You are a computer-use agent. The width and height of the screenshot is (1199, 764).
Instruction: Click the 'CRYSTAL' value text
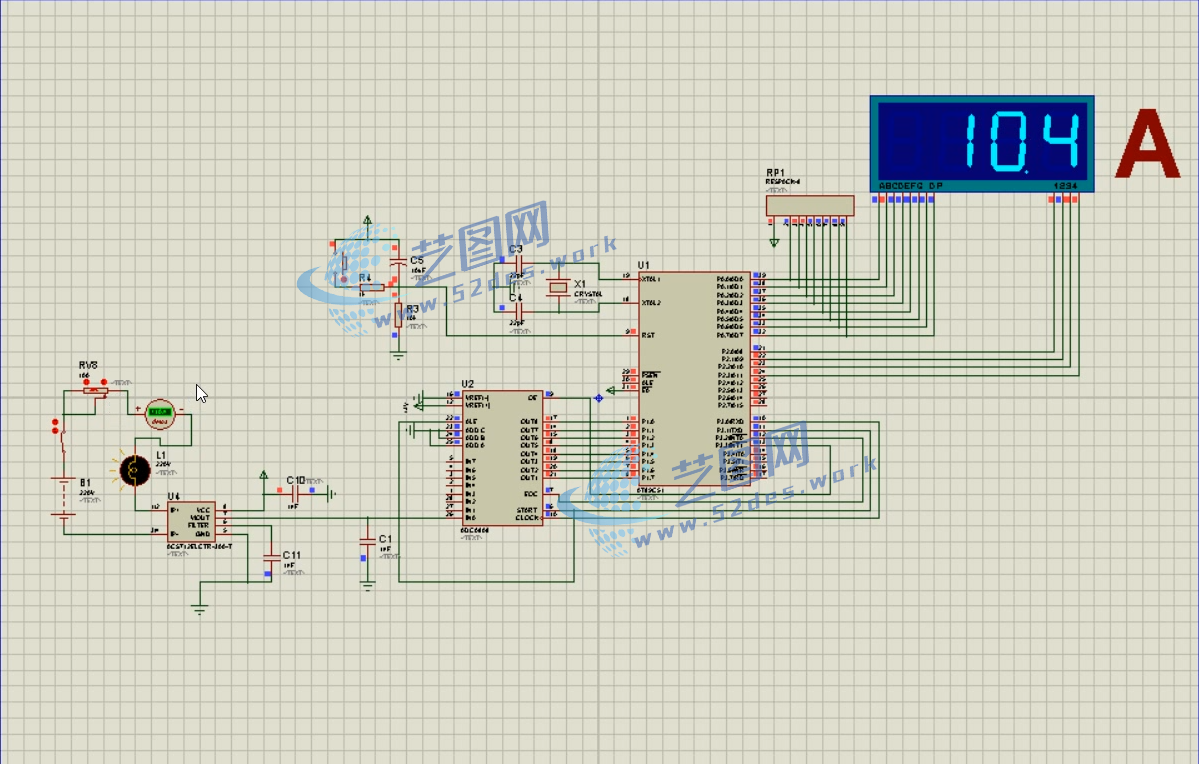[588, 294]
